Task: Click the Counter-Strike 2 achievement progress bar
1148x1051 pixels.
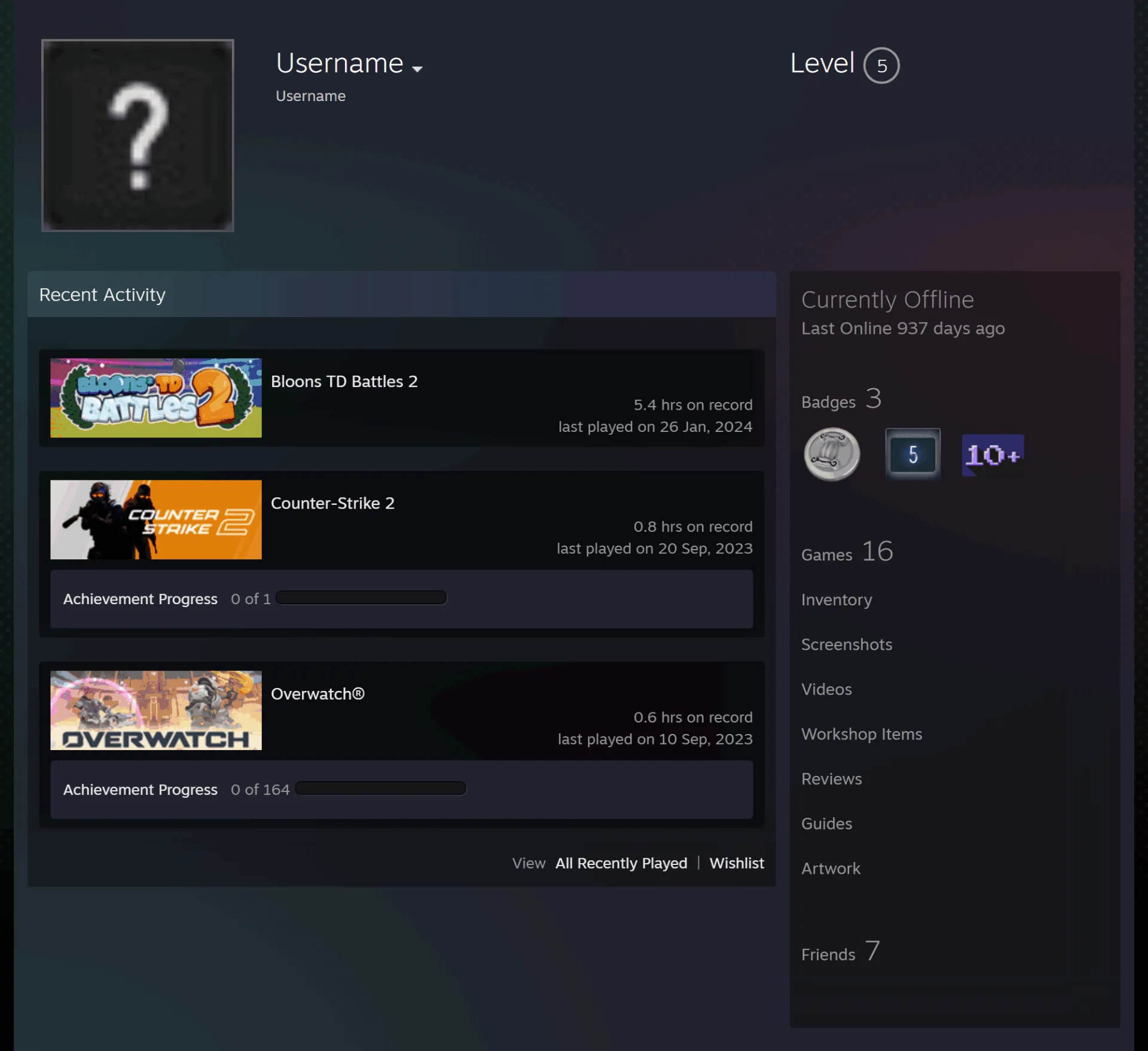Action: (361, 598)
